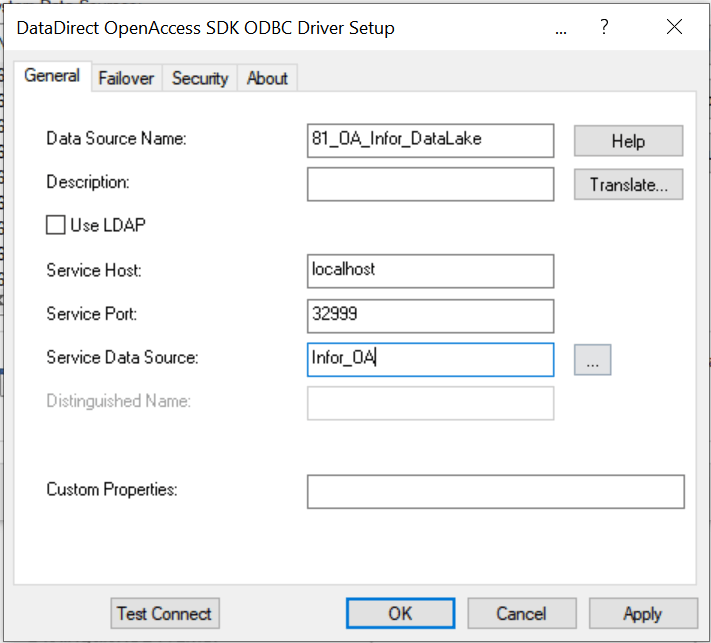This screenshot has height=643, width=711.
Task: Click Test Connect button
Action: (x=165, y=614)
